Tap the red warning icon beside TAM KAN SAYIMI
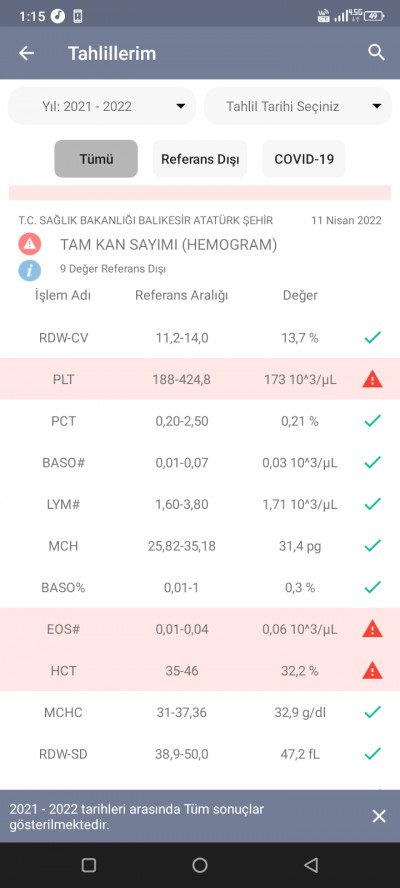The image size is (400, 888). (29, 245)
